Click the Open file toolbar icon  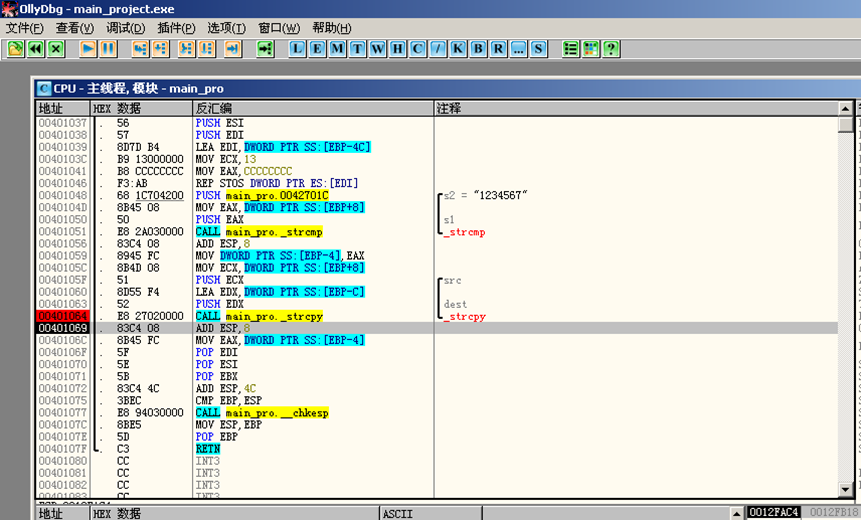[15, 48]
